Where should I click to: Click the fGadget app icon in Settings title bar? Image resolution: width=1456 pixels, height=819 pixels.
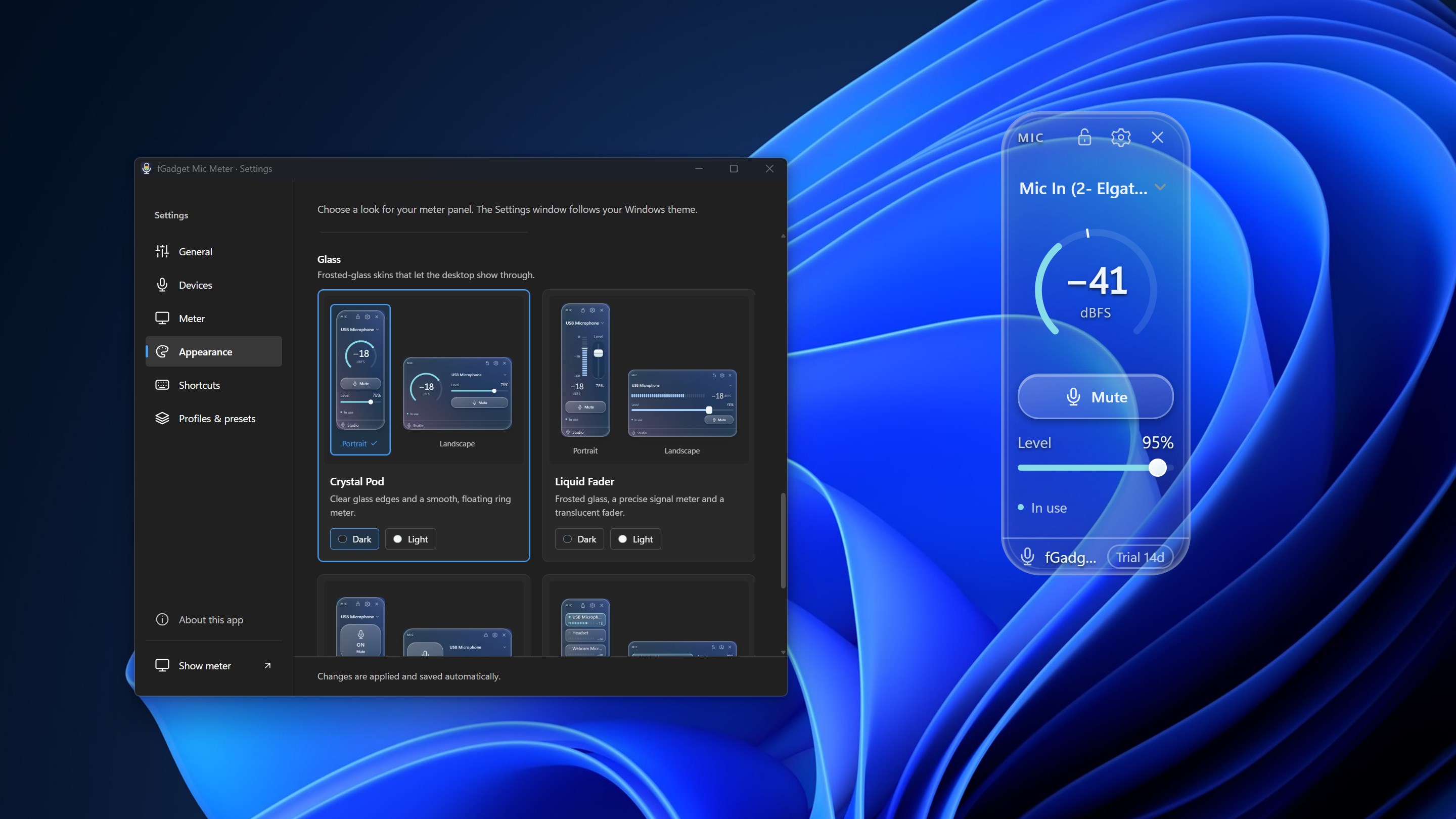click(147, 168)
